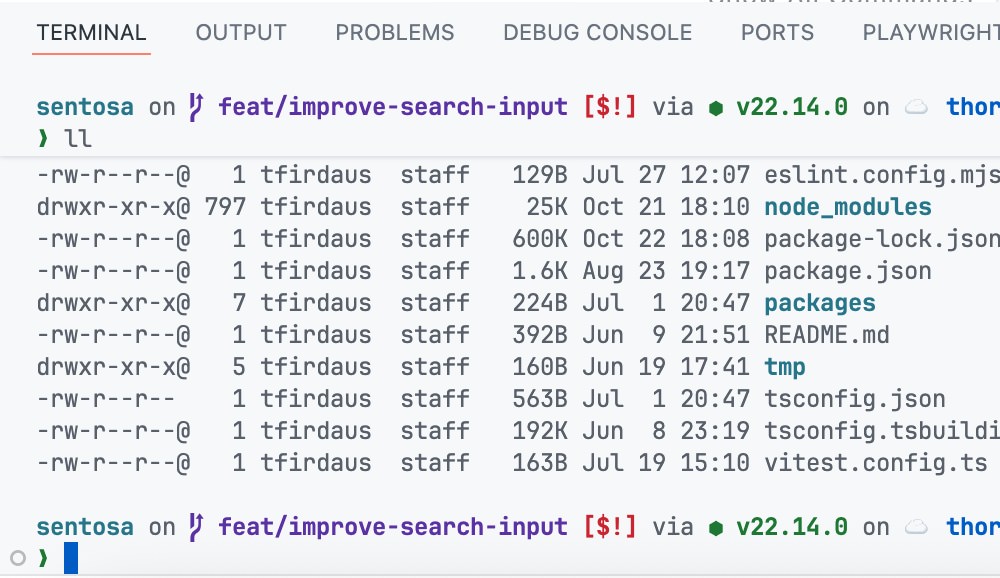
Task: Click the green Node.js hexagon in the top prompt
Action: coord(717,106)
